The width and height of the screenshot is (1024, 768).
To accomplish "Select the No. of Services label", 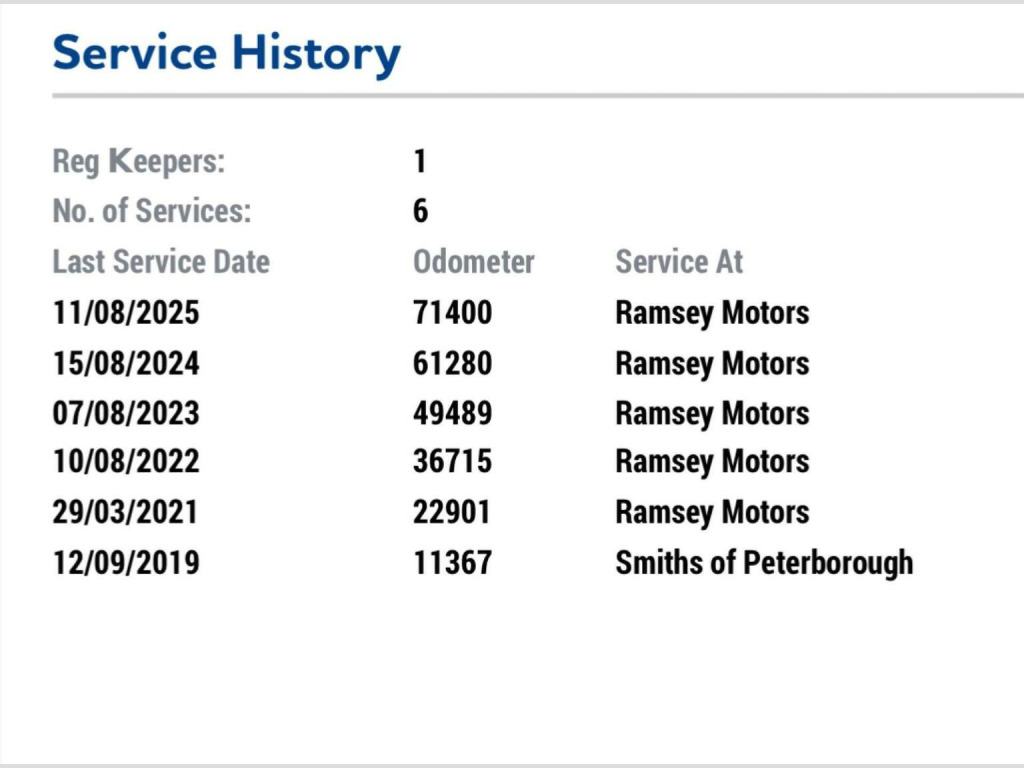I will 152,212.
